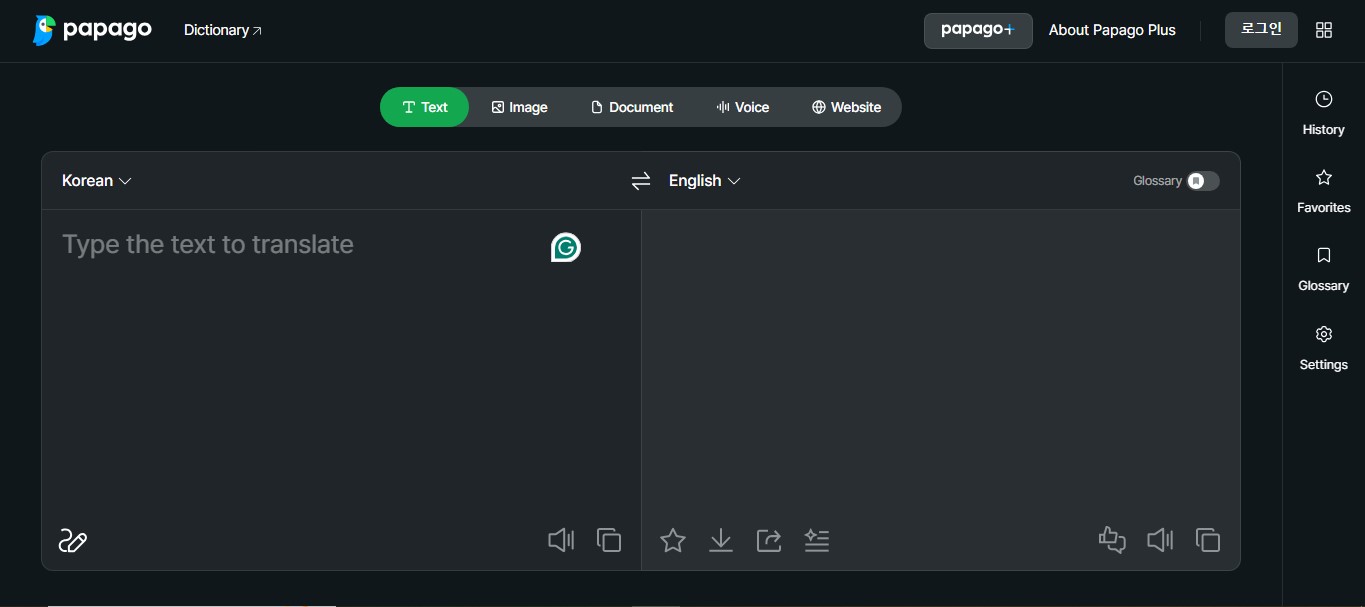
Task: Click the thumbs feedback icon
Action: [1112, 541]
